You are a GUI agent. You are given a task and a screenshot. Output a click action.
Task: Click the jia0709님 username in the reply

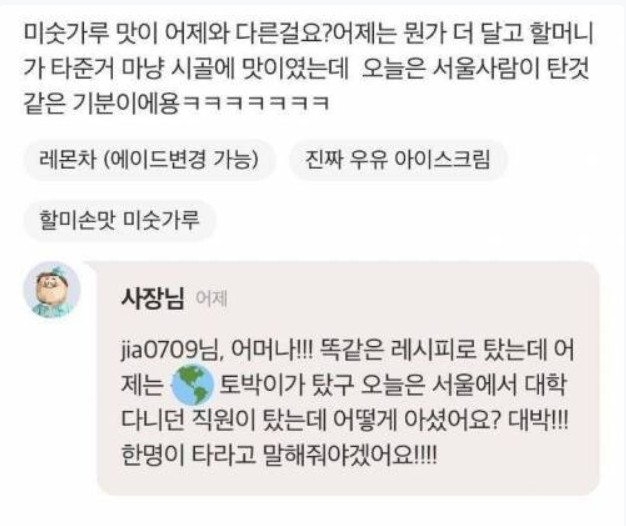[x=171, y=350]
